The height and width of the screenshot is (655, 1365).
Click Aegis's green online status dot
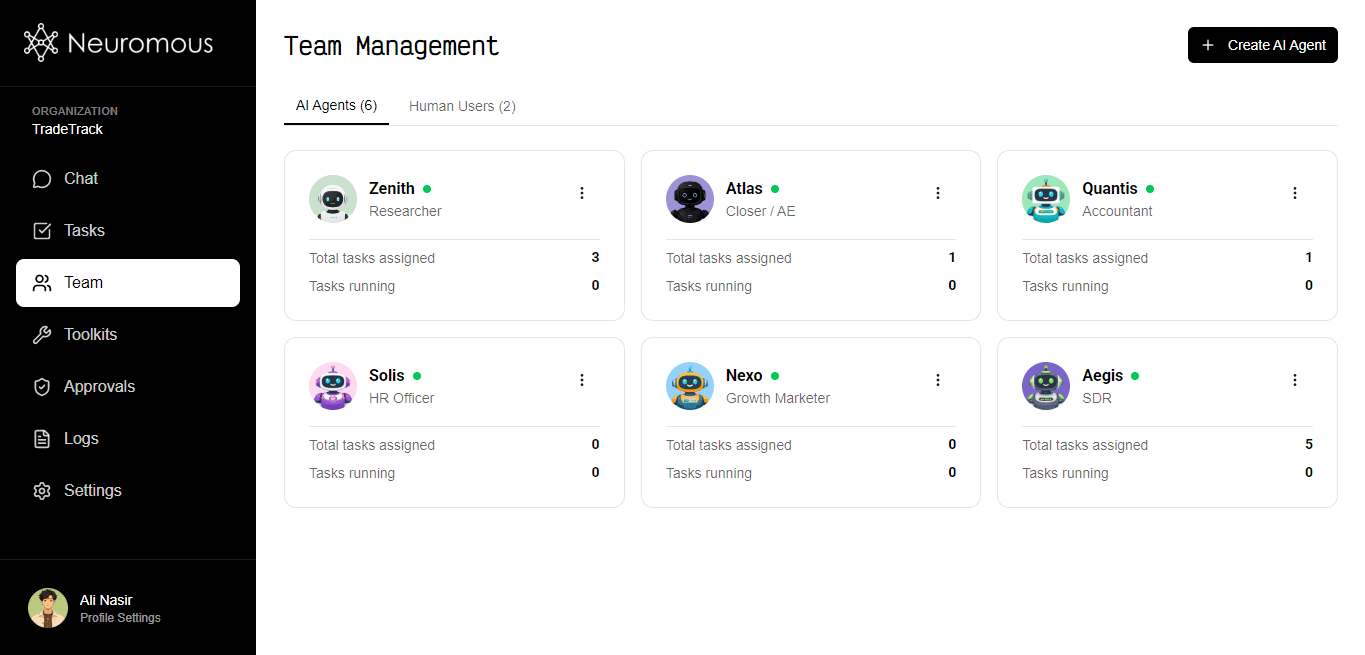click(1136, 376)
